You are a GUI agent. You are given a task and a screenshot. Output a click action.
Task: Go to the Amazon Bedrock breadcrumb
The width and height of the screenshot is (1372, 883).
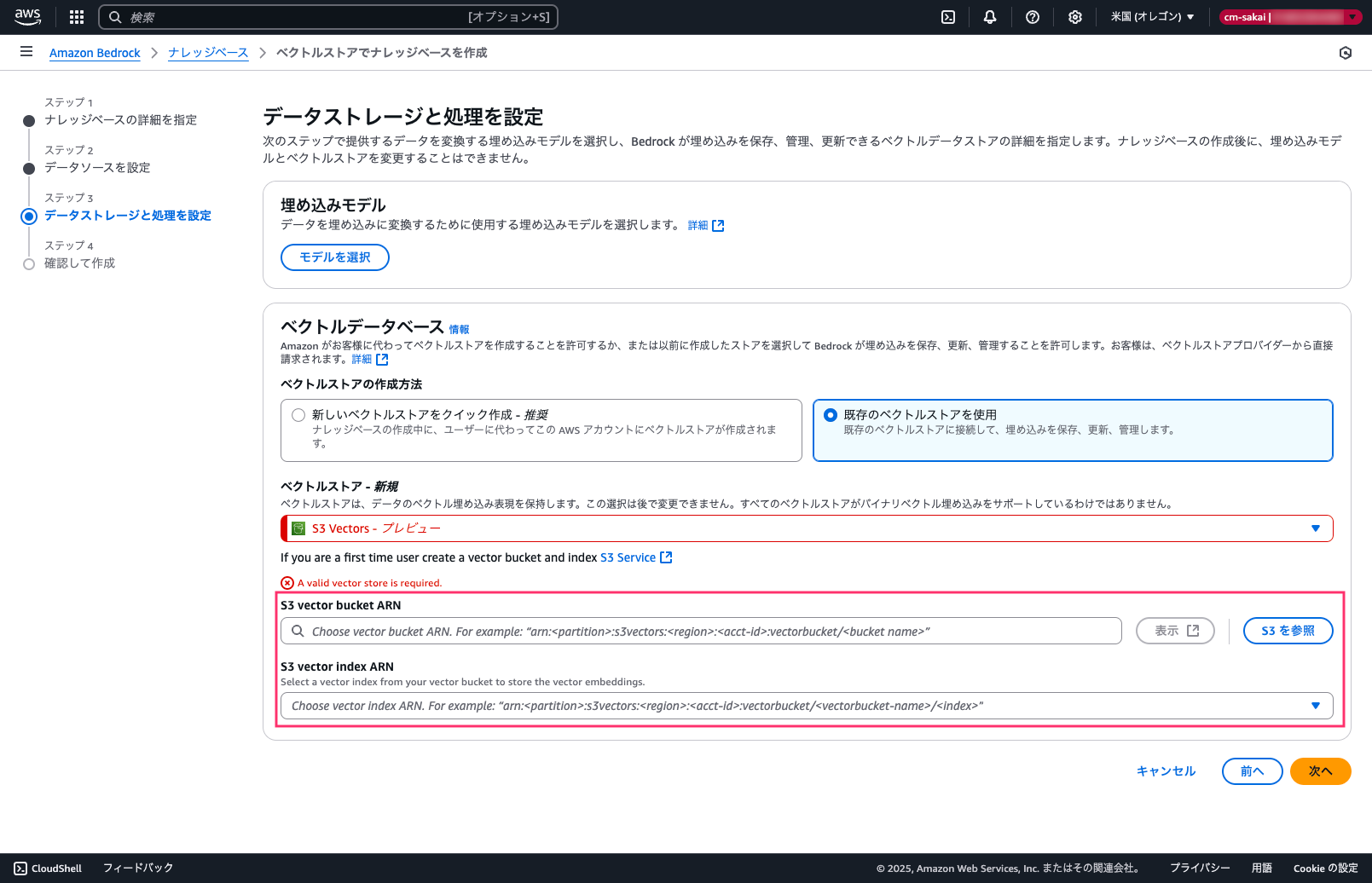(95, 53)
